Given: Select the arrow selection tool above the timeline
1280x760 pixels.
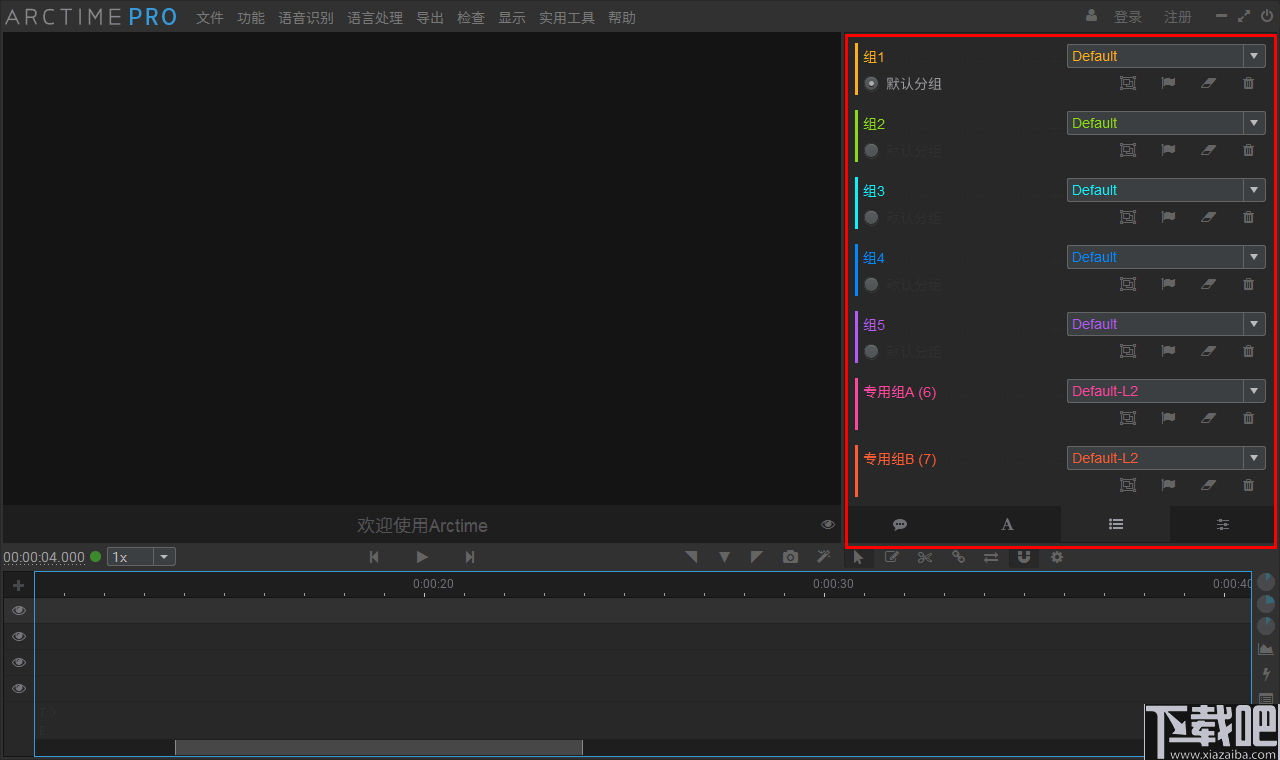Looking at the screenshot, I should tap(858, 557).
